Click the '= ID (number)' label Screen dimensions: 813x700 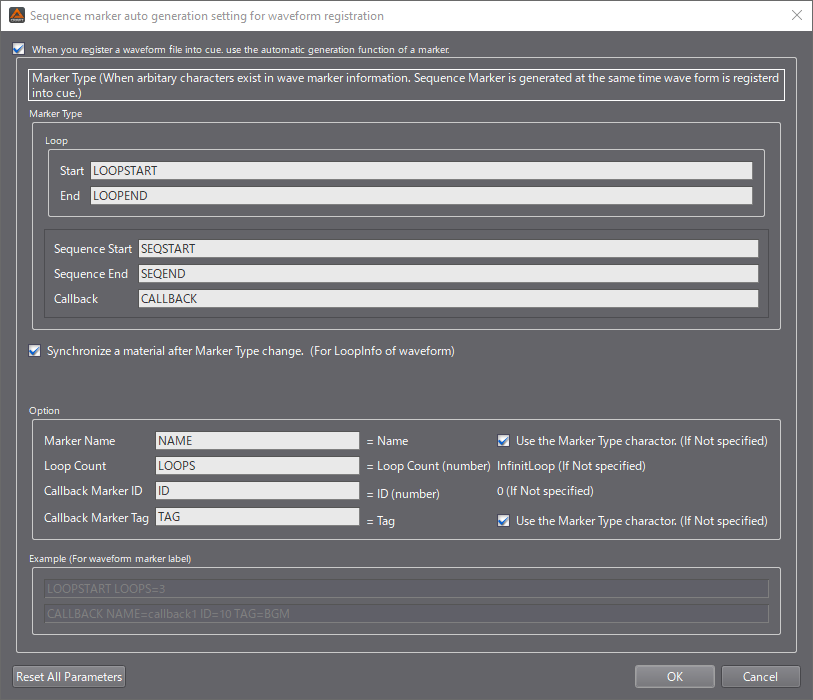pyautogui.click(x=403, y=494)
